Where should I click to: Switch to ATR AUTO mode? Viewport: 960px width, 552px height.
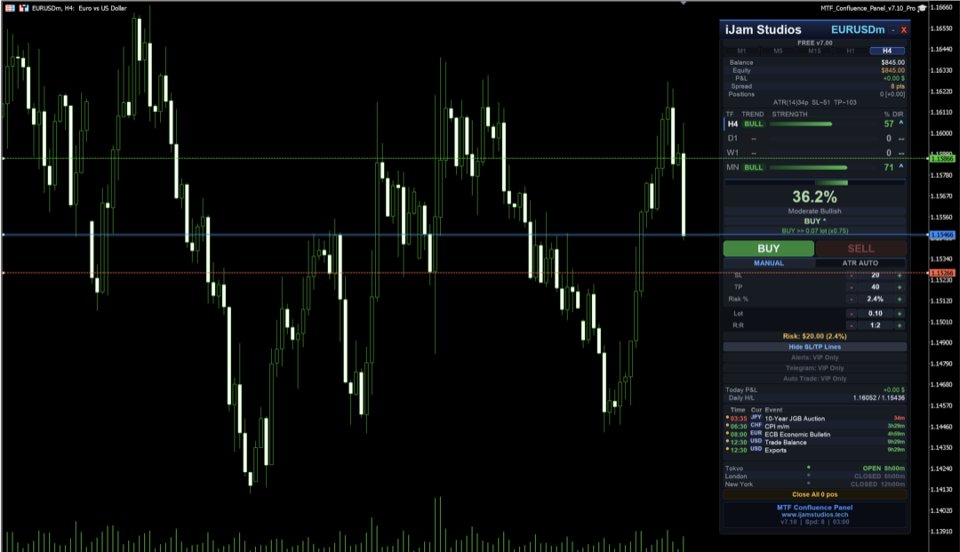860,263
